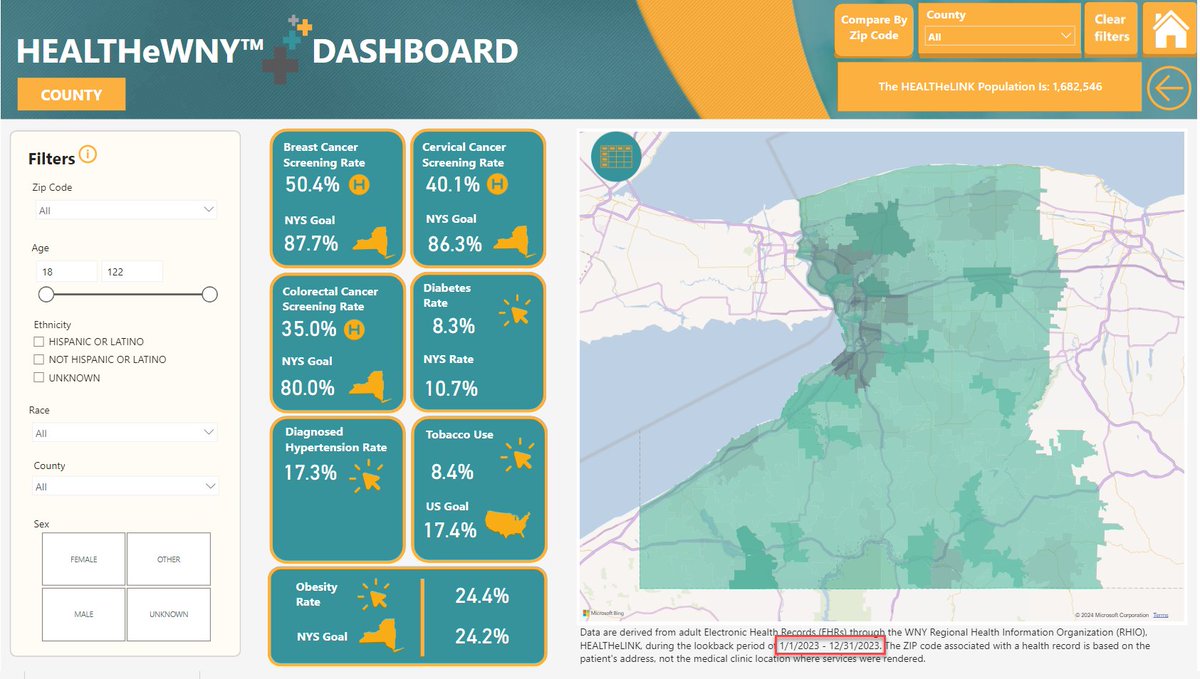The width and height of the screenshot is (1200, 679).
Task: Click the 40.1% Cervical Cancer rate value
Action: 453,185
